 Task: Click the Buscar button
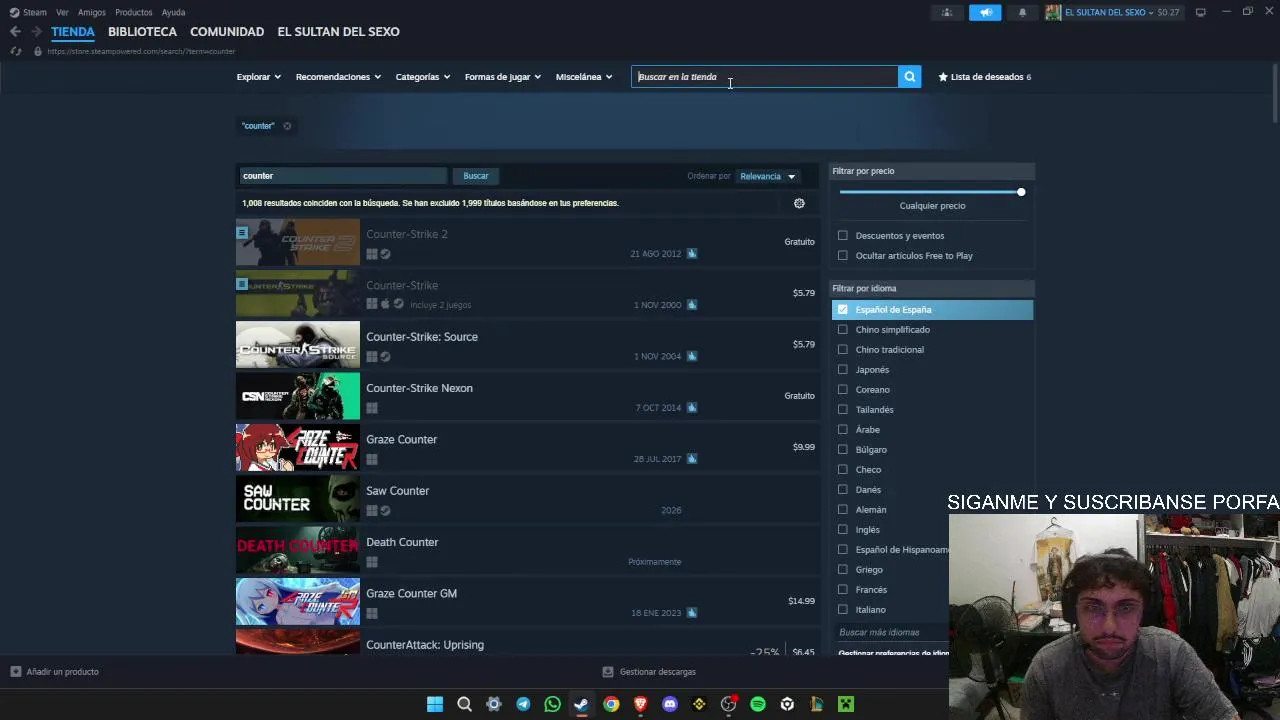(x=476, y=176)
